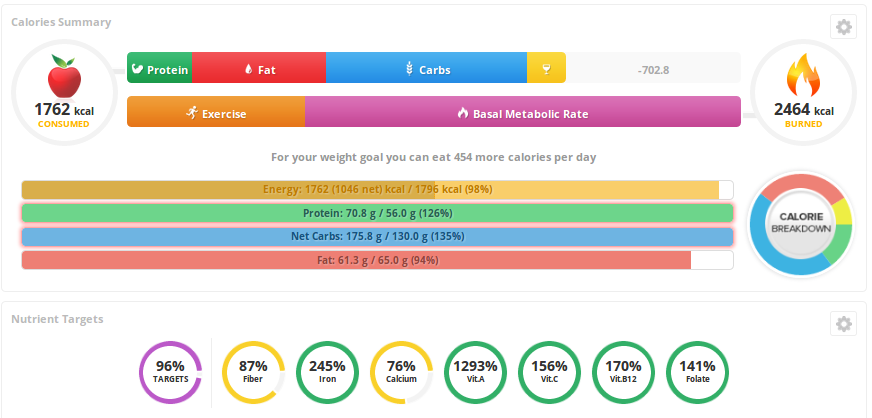The height and width of the screenshot is (418, 872).
Task: Click the droplet Fat icon
Action: coord(248,69)
